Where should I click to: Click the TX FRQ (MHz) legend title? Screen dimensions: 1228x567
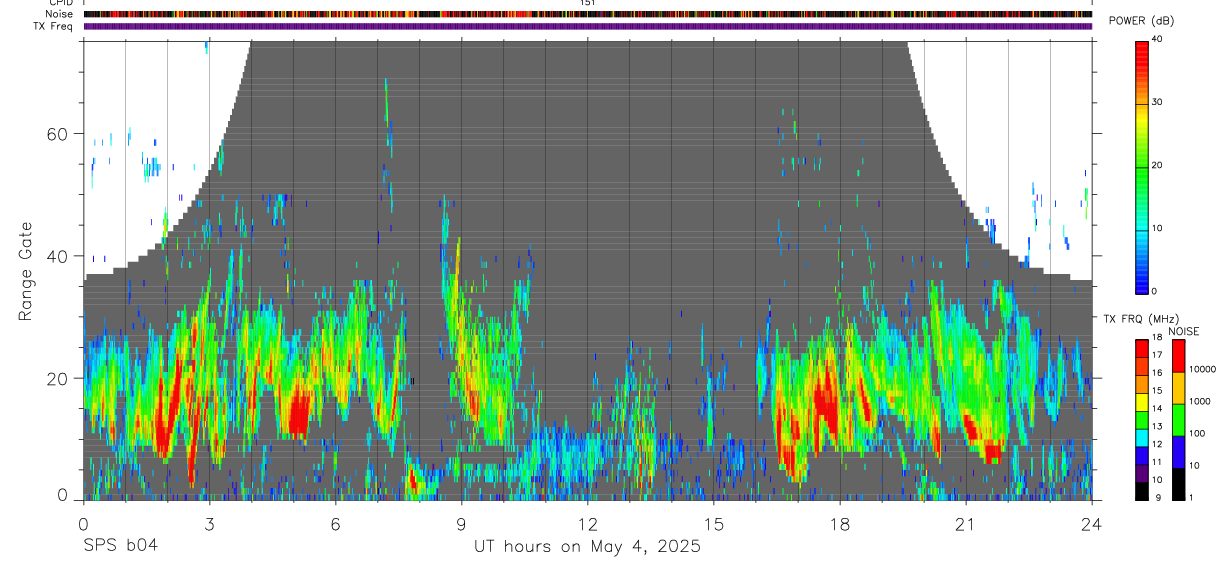pyautogui.click(x=1137, y=319)
